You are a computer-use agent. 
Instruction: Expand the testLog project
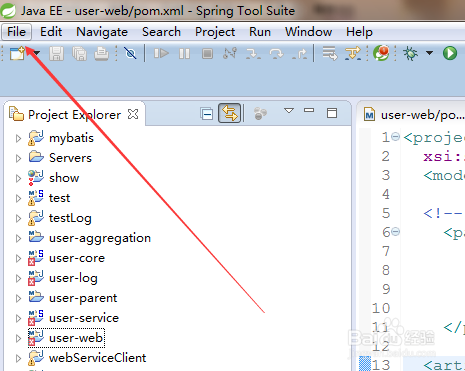click(18, 218)
